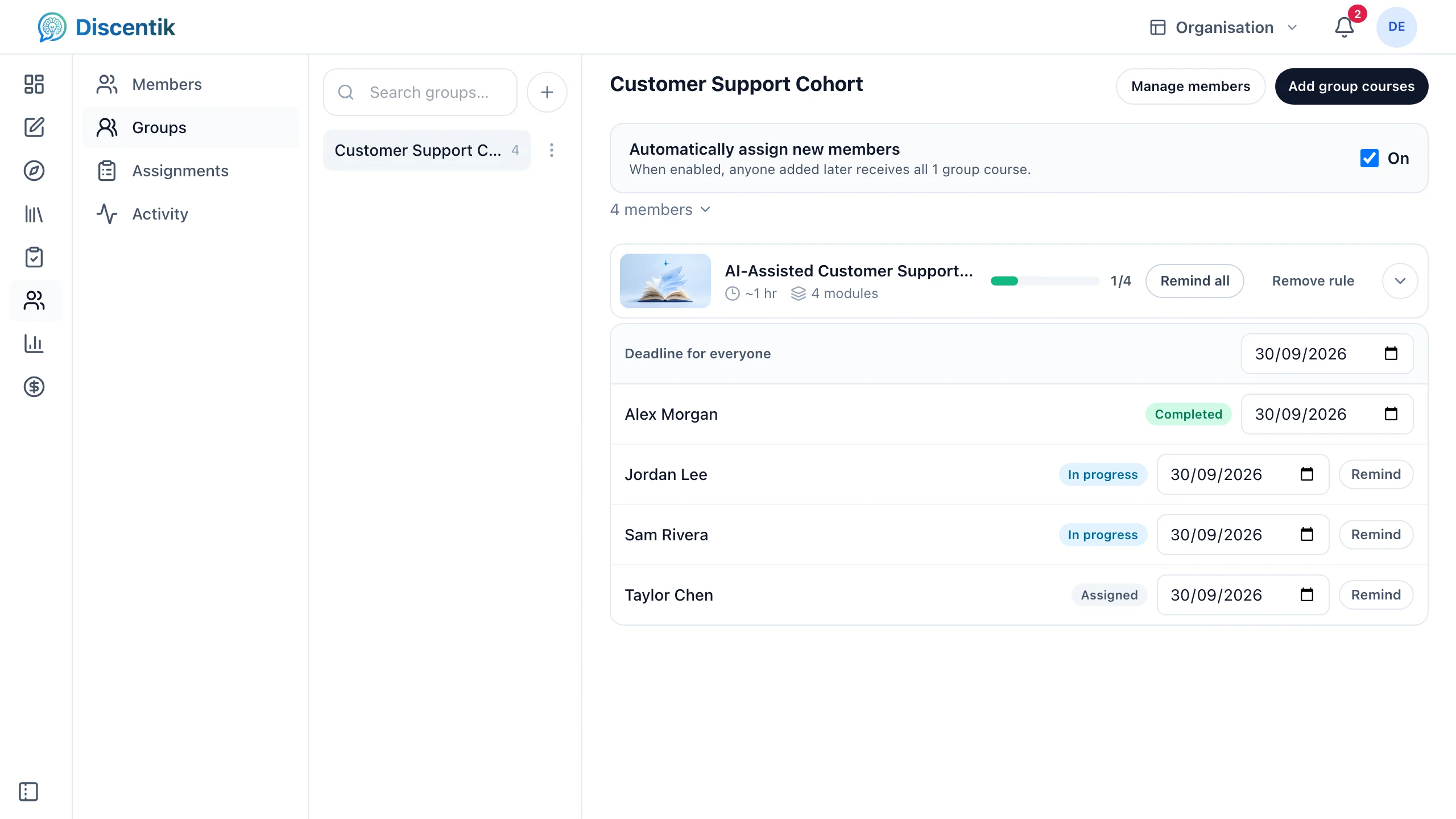
Task: Go to Members section
Action: pyautogui.click(x=191, y=84)
